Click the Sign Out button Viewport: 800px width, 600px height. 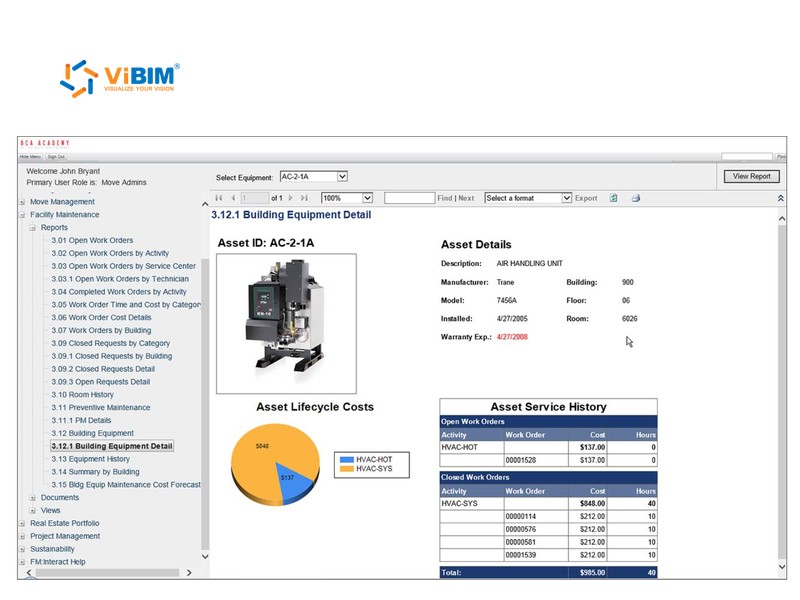(56, 157)
